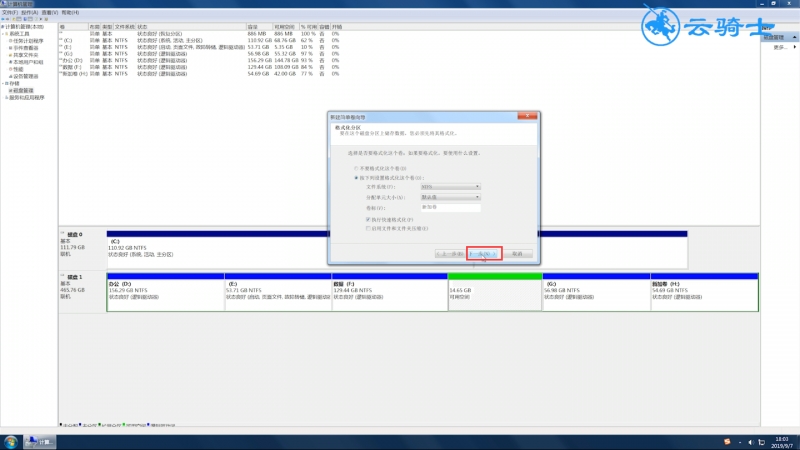Select the 不要格式化这个卷 radio option

(356, 169)
